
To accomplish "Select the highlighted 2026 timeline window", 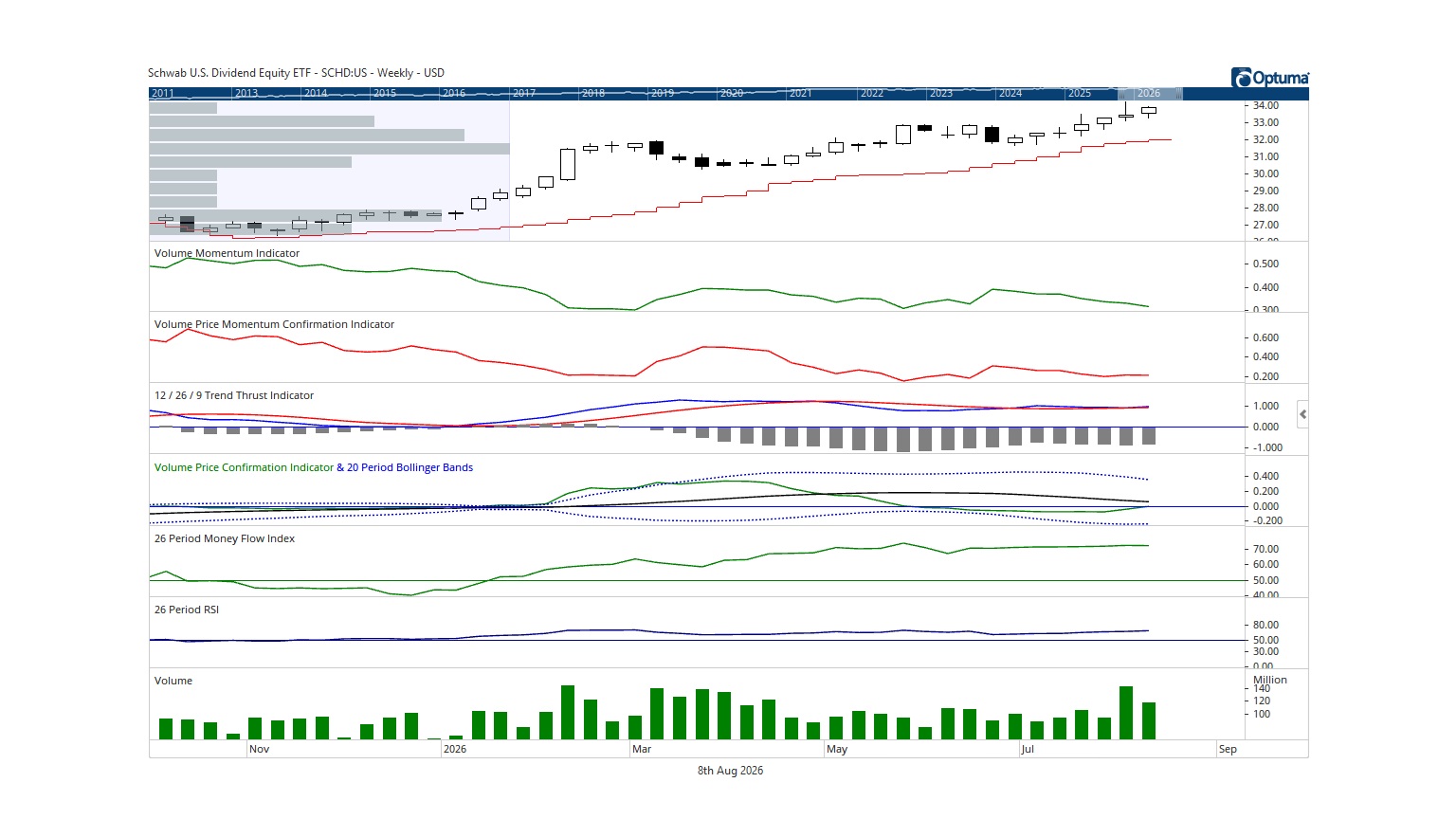I will (x=1150, y=94).
